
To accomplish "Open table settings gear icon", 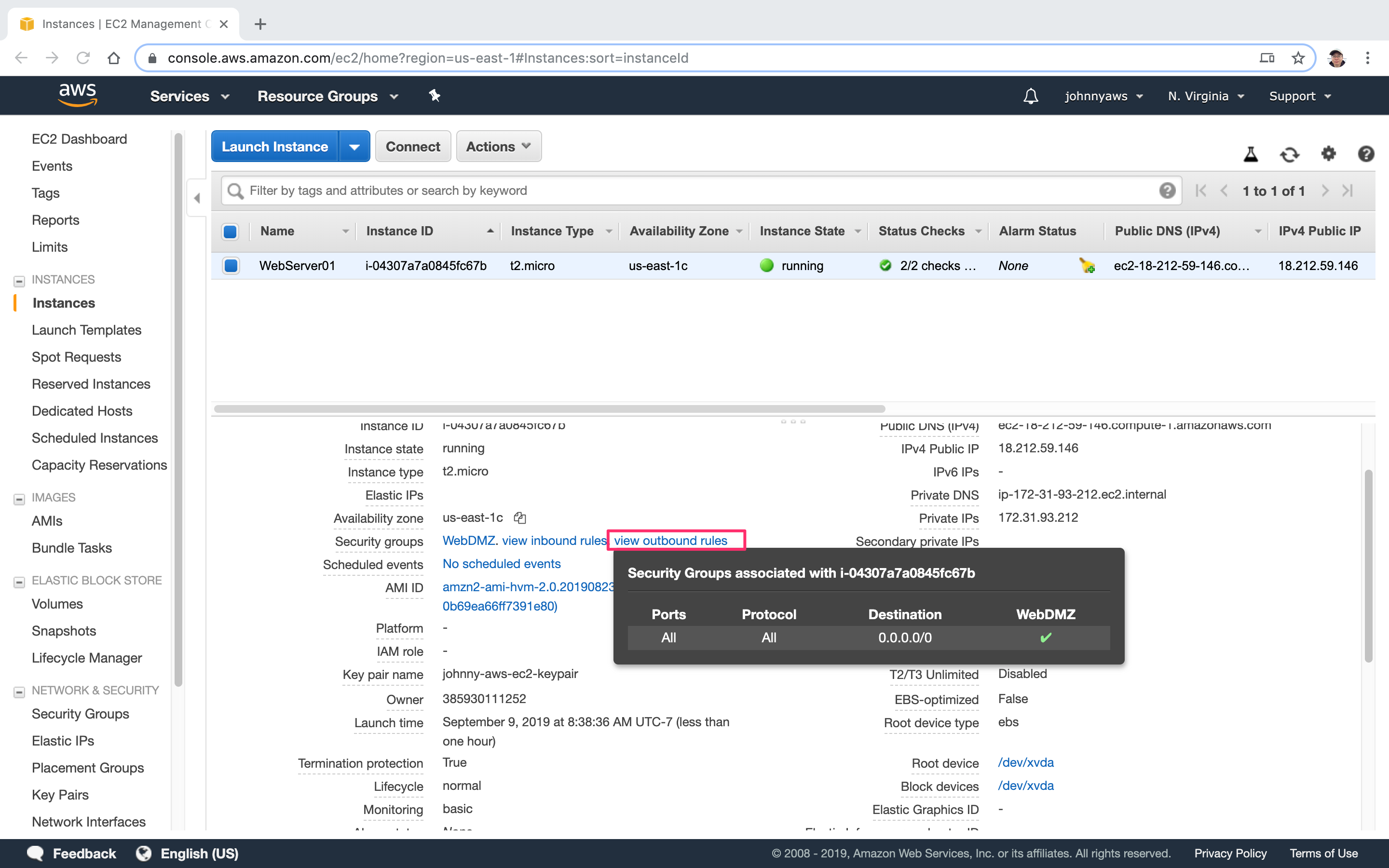I will pos(1328,154).
